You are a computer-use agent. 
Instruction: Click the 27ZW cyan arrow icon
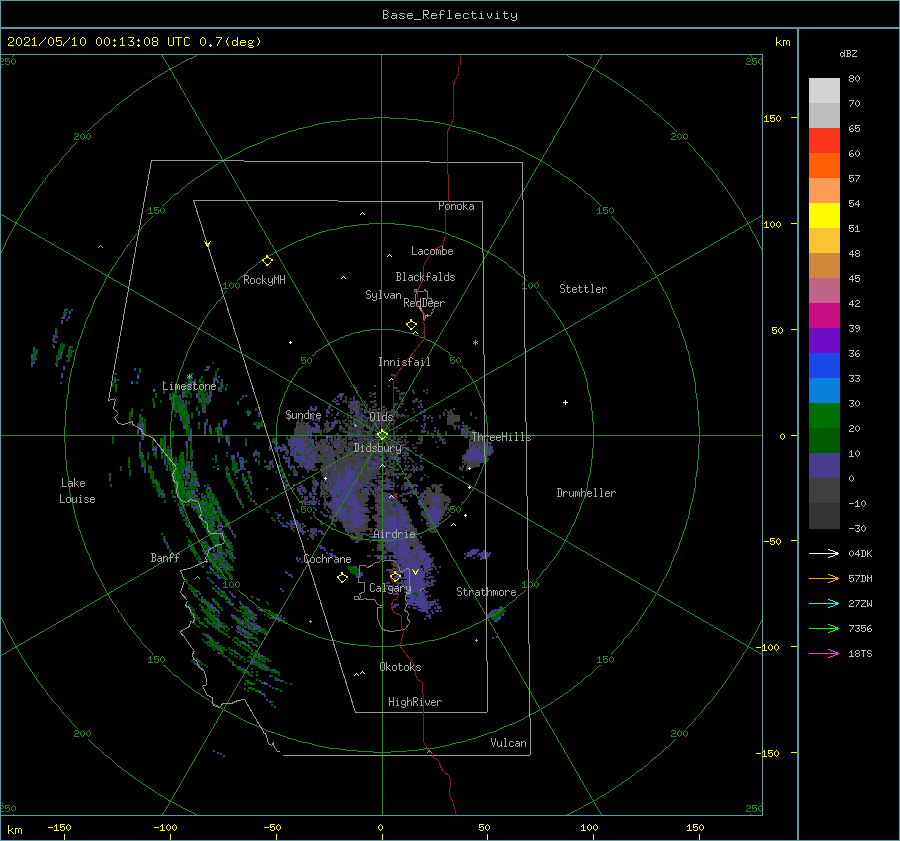pos(824,603)
